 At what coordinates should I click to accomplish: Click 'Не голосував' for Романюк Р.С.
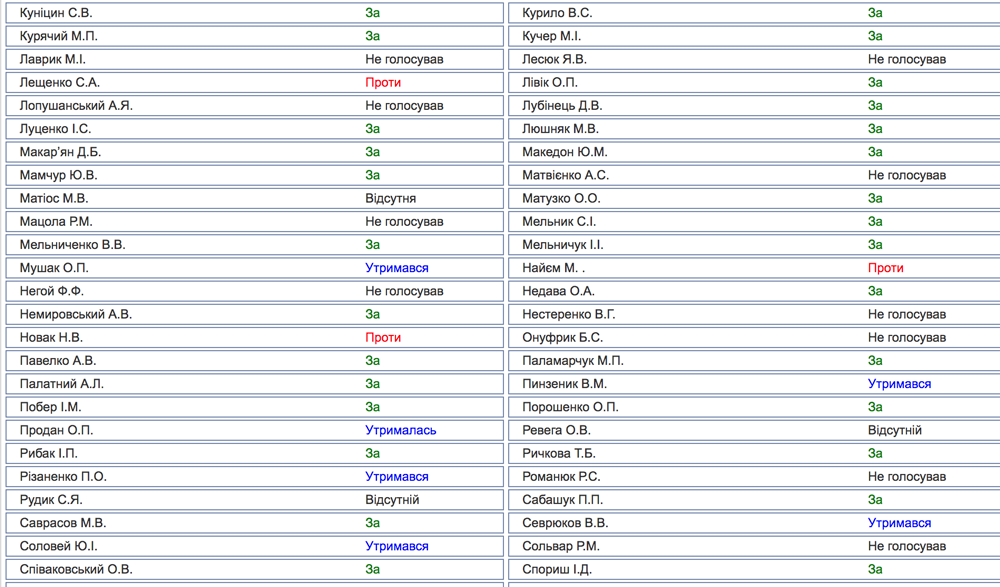(907, 477)
